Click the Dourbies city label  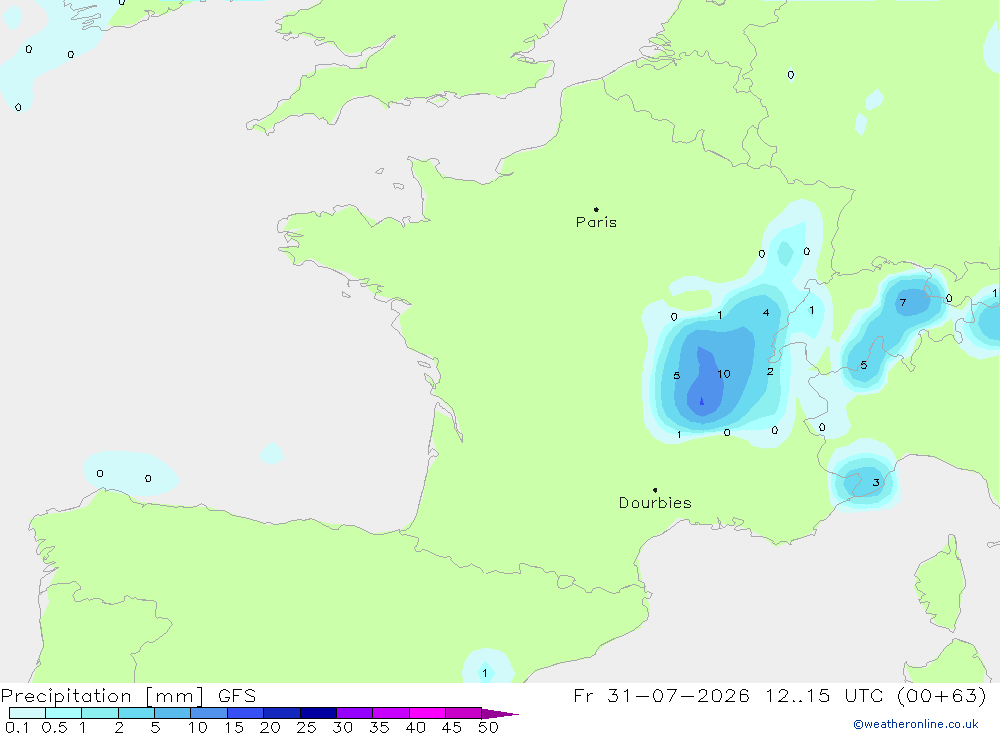point(655,503)
